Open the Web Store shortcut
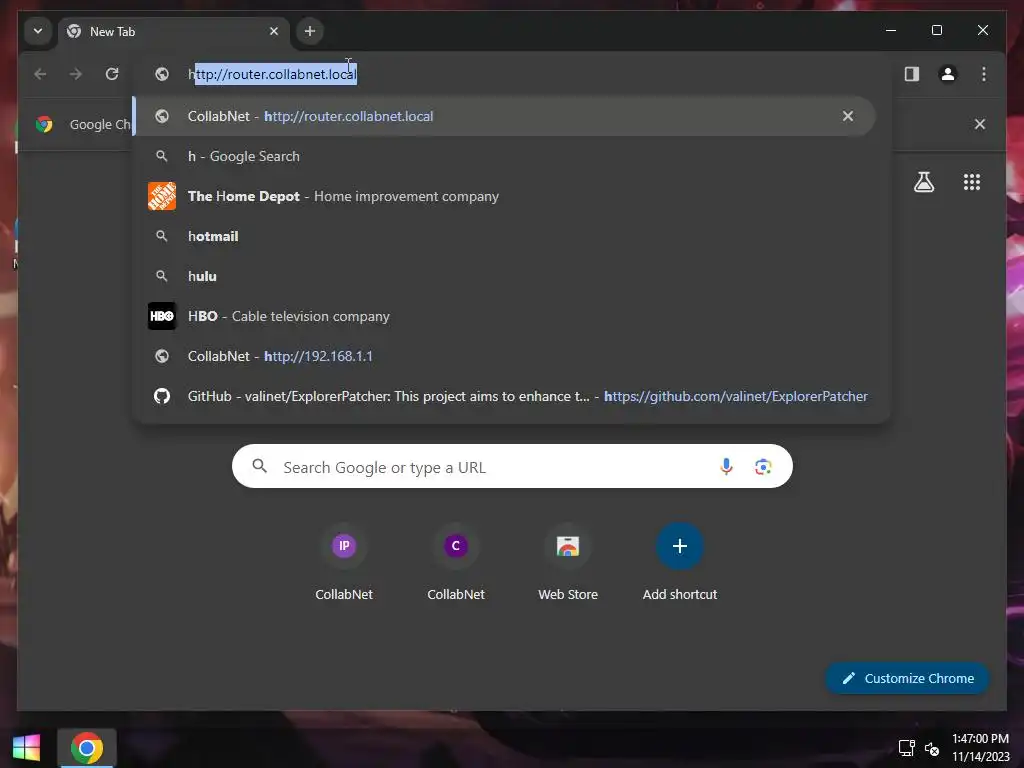The image size is (1024, 768). [568, 562]
